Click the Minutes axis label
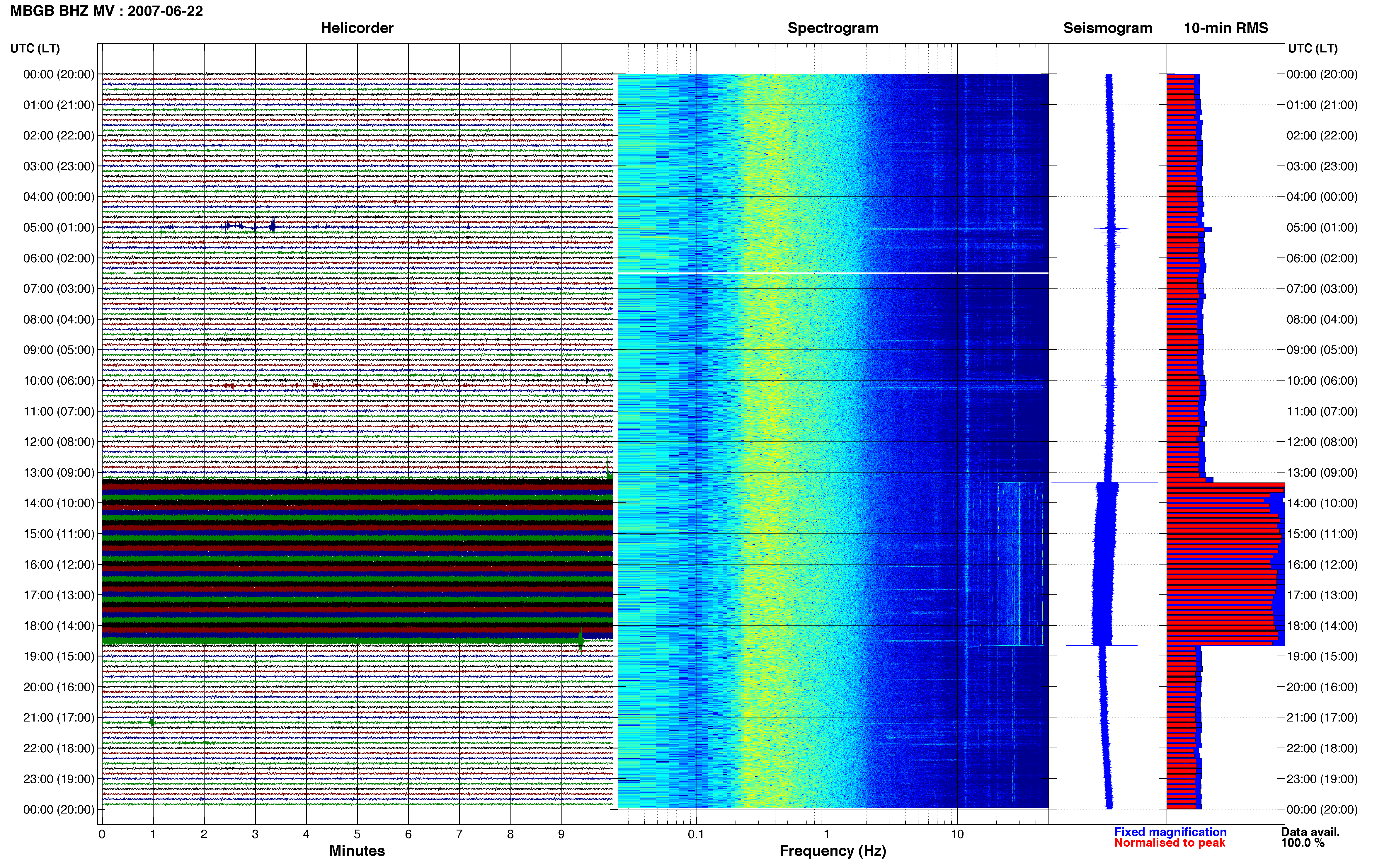The height and width of the screenshot is (868, 1389). (x=357, y=851)
